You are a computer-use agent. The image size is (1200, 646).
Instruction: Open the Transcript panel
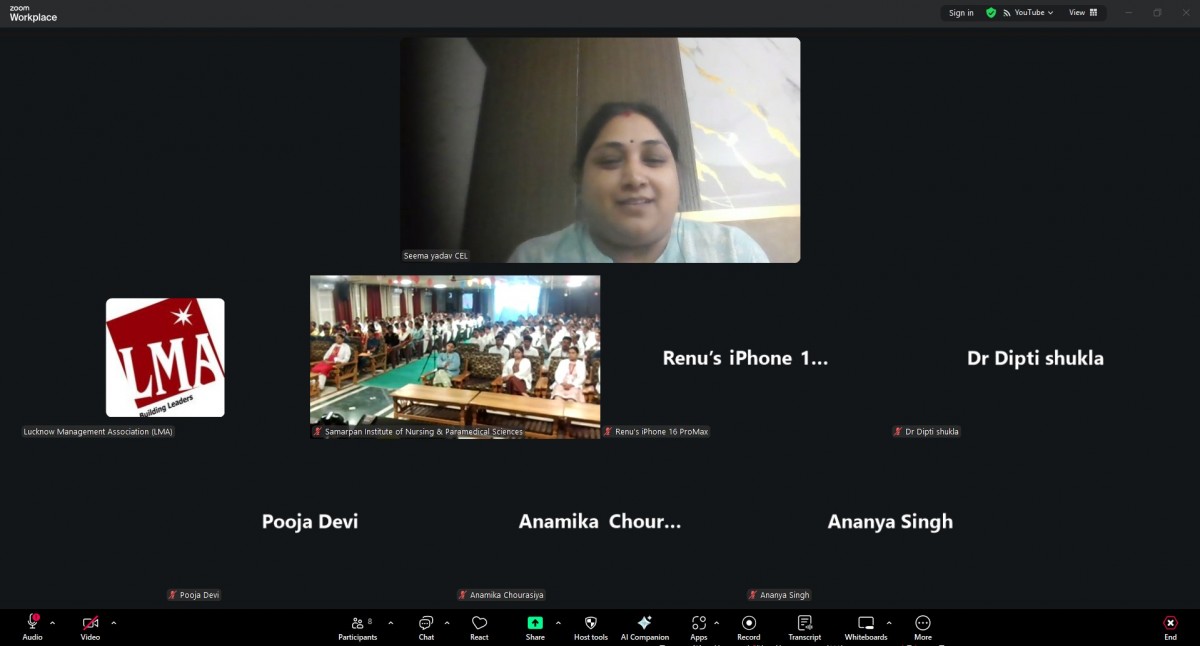[804, 625]
